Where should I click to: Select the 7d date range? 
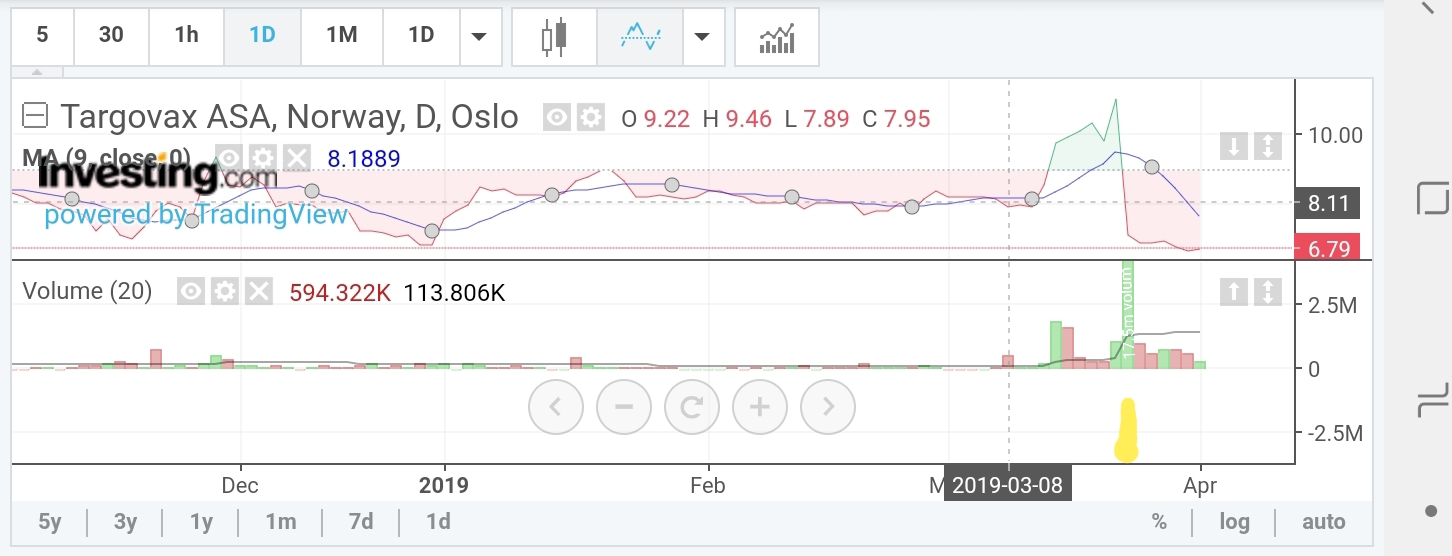[361, 521]
